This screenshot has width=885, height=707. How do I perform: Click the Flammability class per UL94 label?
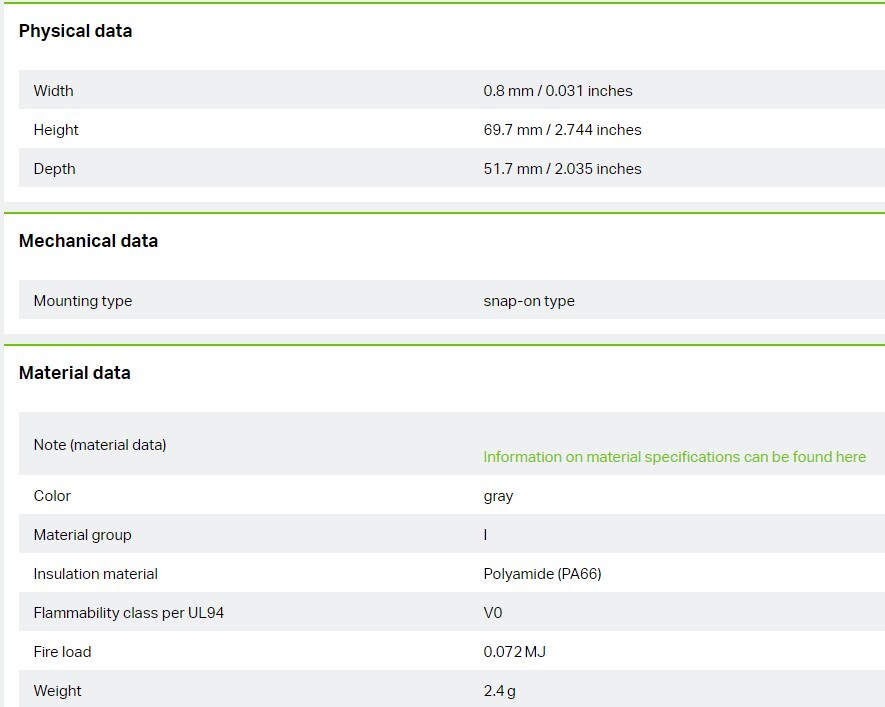pos(129,613)
